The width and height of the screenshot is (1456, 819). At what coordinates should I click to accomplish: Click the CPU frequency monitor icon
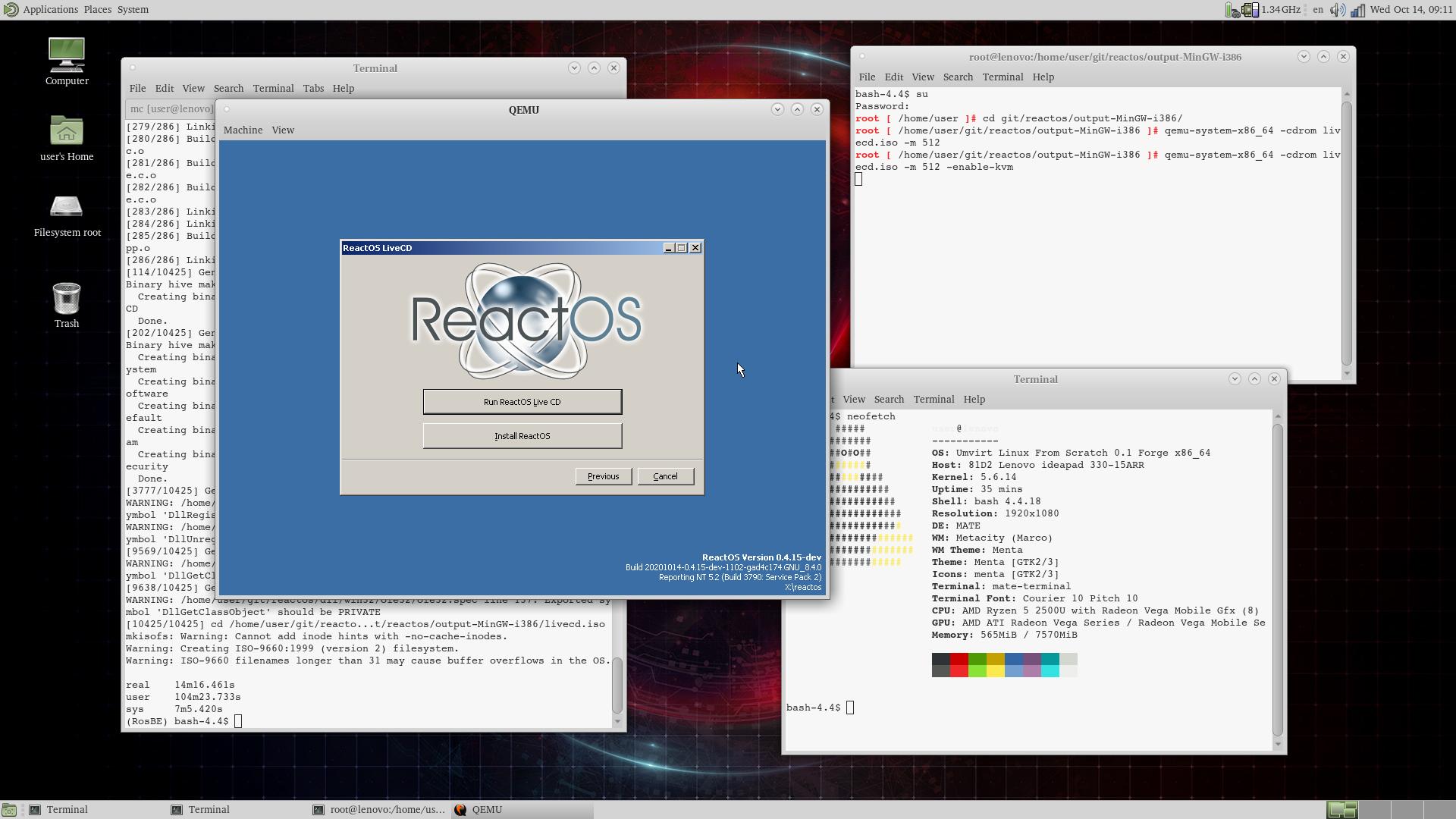(x=1250, y=10)
